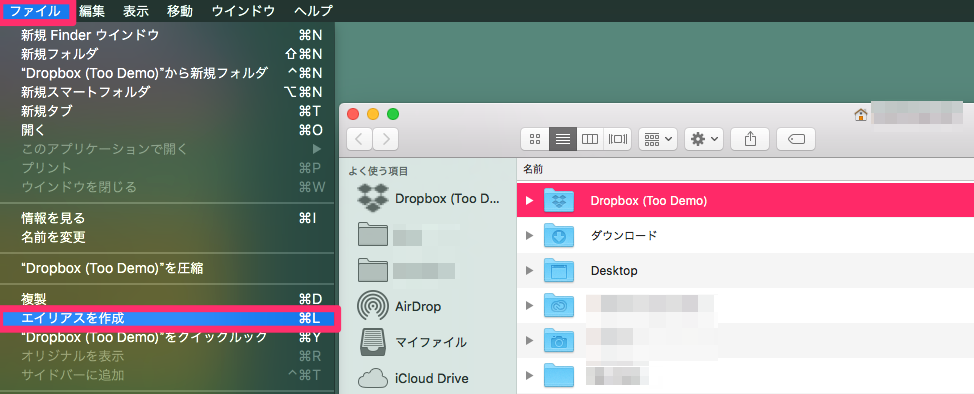Switch Finder to Cover Flow view
Image resolution: width=974 pixels, height=394 pixels.
617,139
